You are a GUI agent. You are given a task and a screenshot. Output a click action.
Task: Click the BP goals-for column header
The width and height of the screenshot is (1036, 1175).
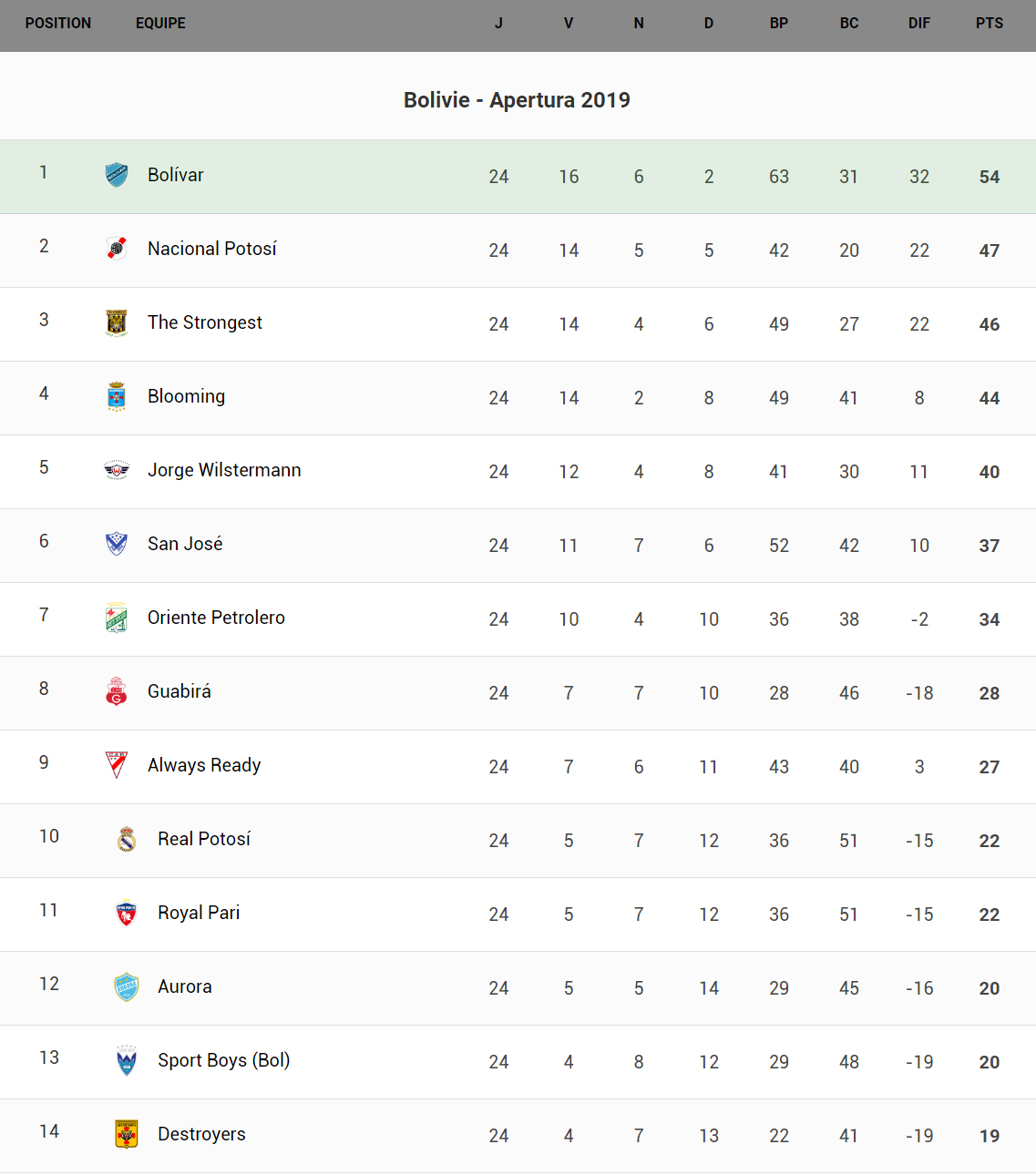779,24
